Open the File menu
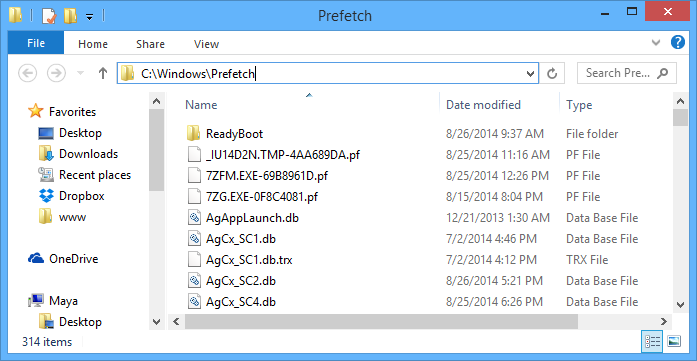 (36, 43)
